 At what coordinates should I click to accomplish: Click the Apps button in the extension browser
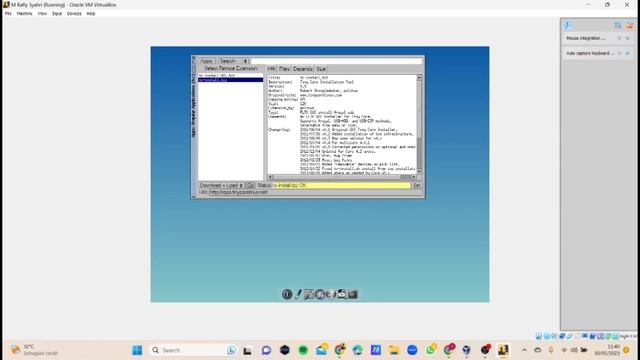(207, 61)
